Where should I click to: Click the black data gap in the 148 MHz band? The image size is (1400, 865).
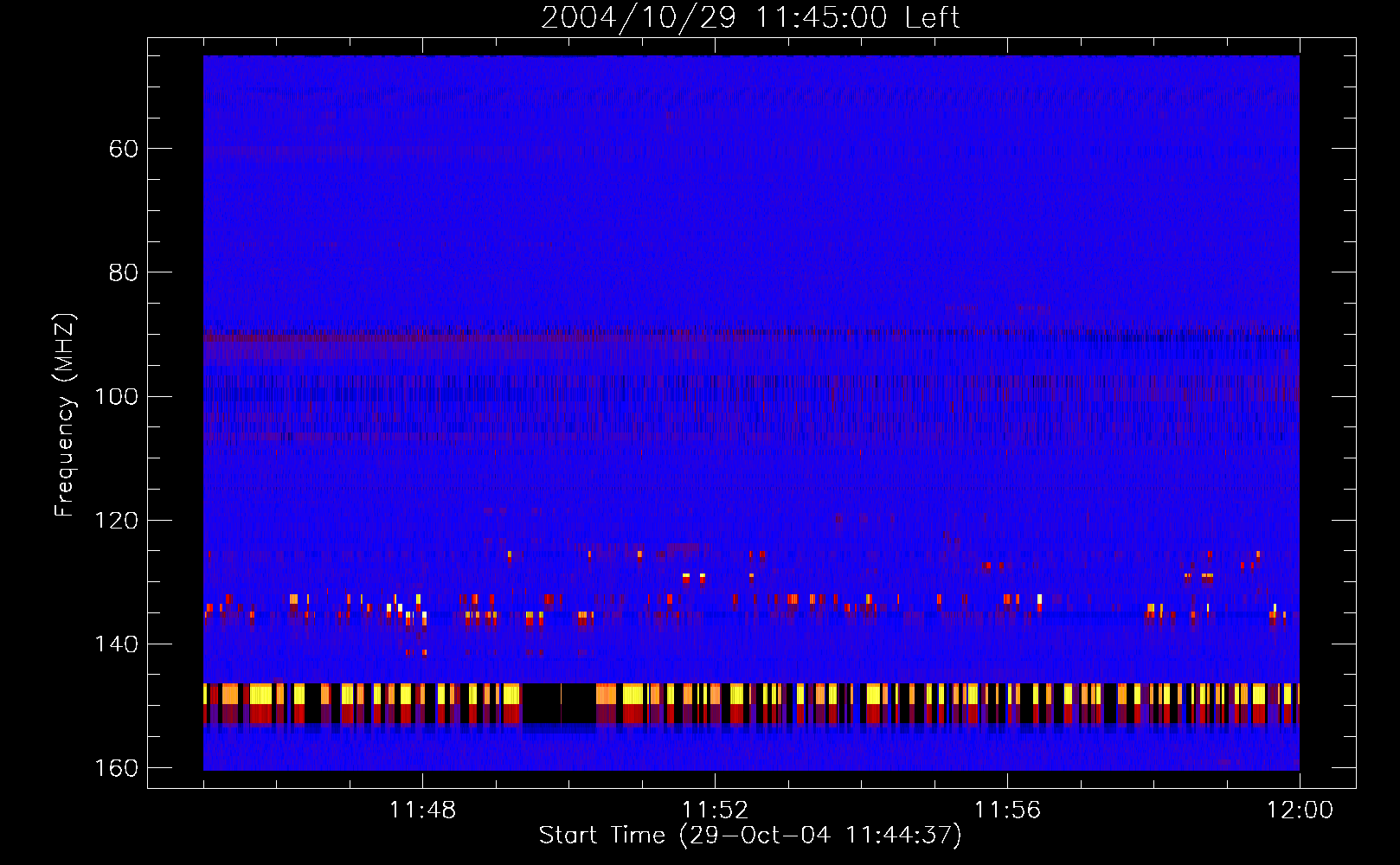click(559, 703)
